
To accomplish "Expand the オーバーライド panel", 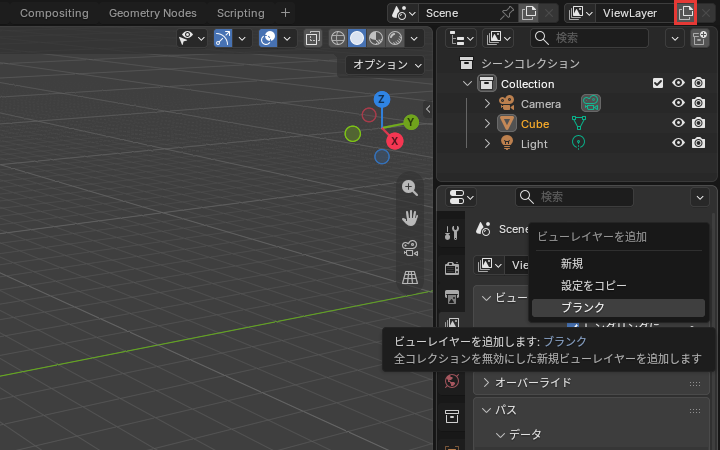I will point(591,382).
